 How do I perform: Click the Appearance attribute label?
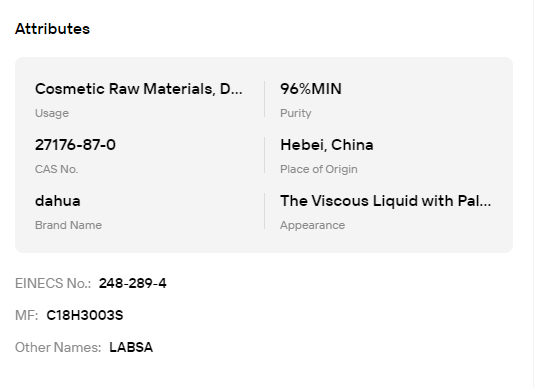point(312,225)
